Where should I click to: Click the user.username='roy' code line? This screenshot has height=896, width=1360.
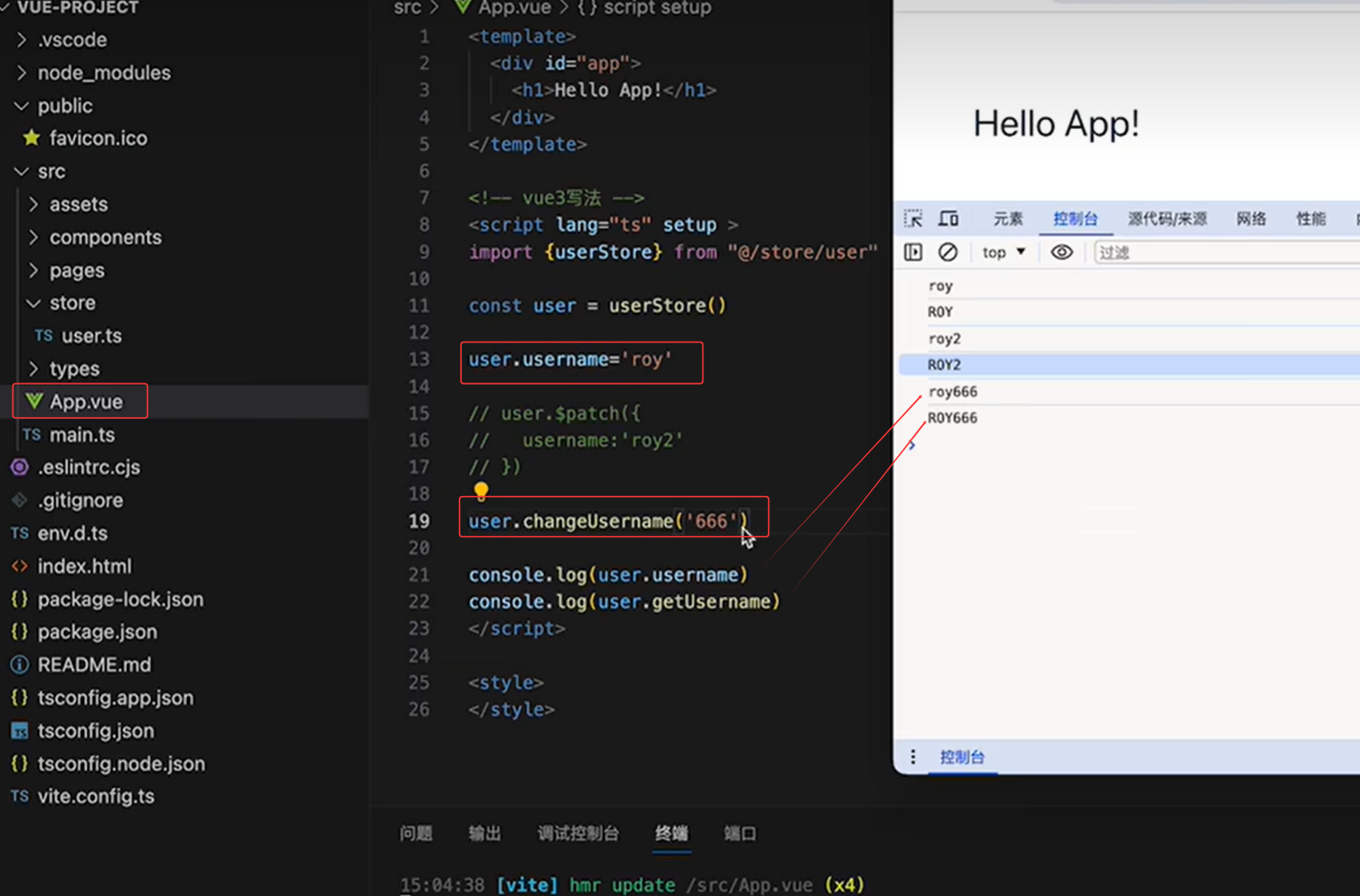click(571, 360)
